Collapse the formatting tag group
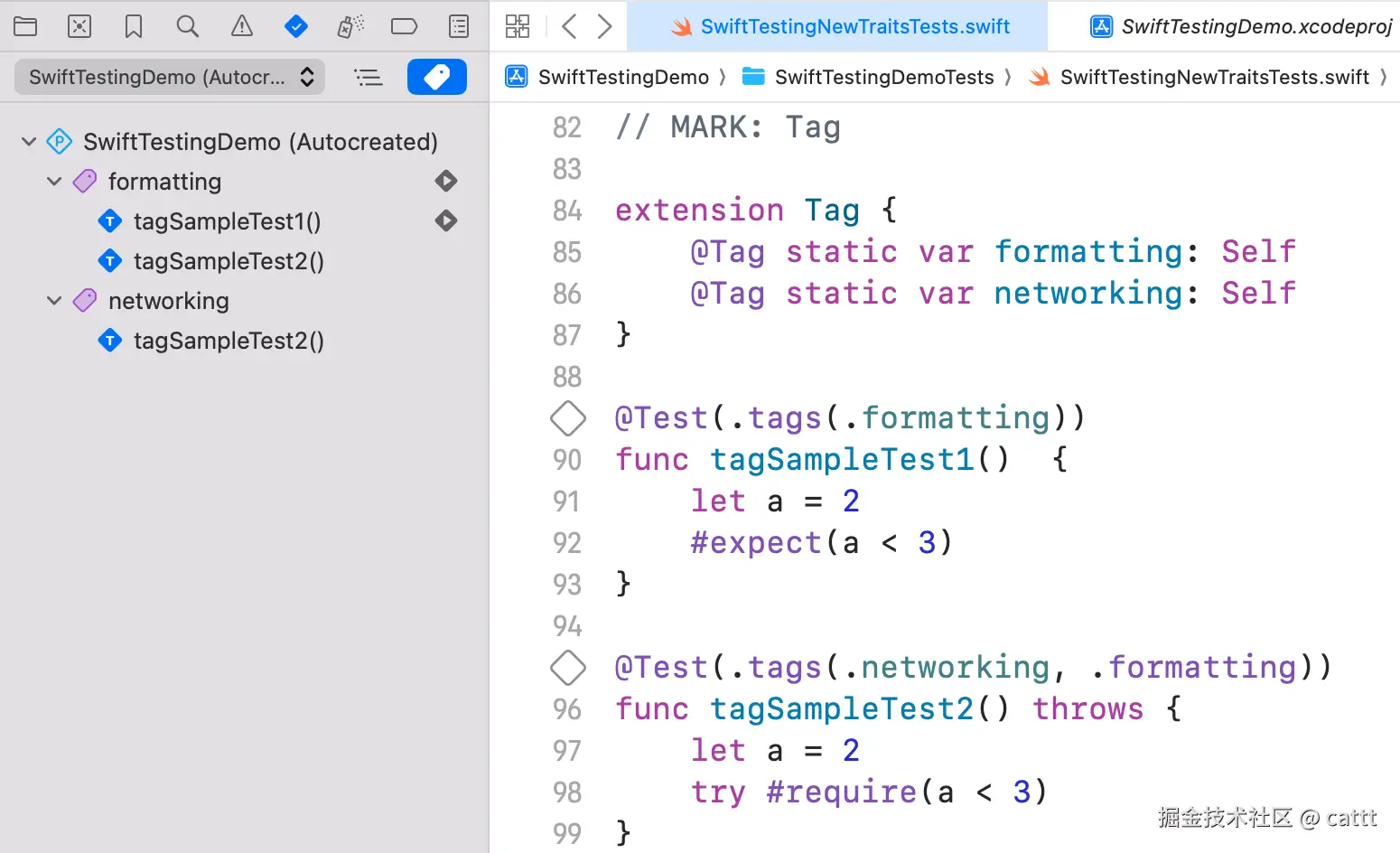Viewport: 1400px width, 853px height. [x=54, y=182]
